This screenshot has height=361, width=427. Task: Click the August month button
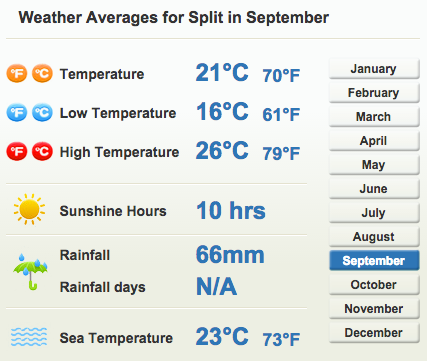coord(374,237)
